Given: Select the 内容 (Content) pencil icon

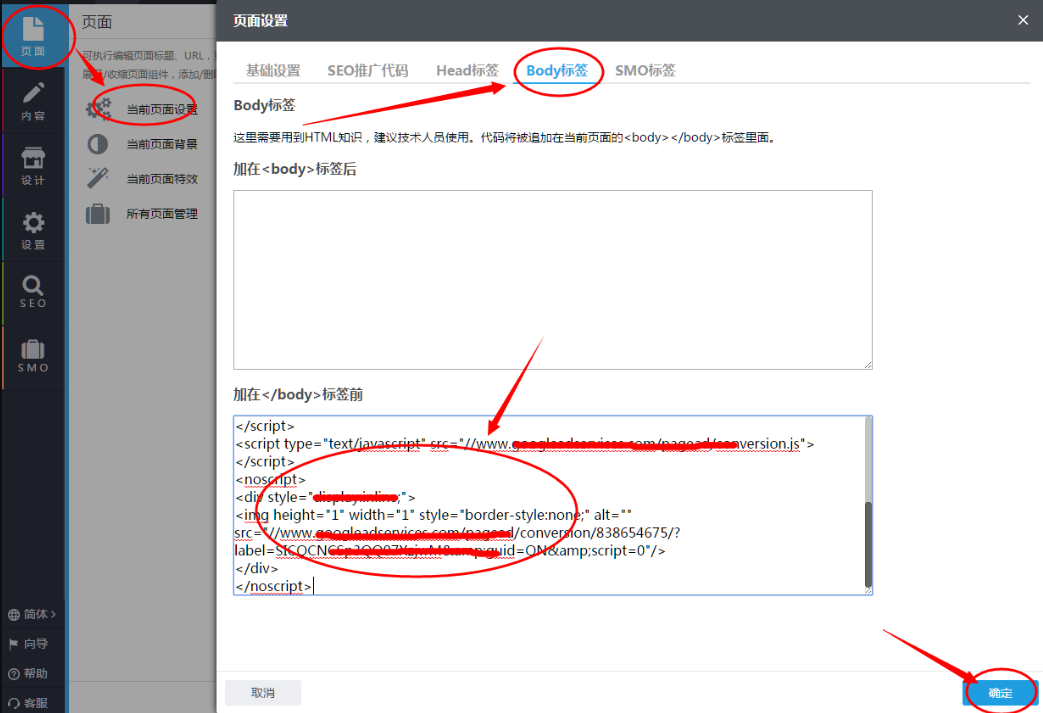Looking at the screenshot, I should 33,101.
